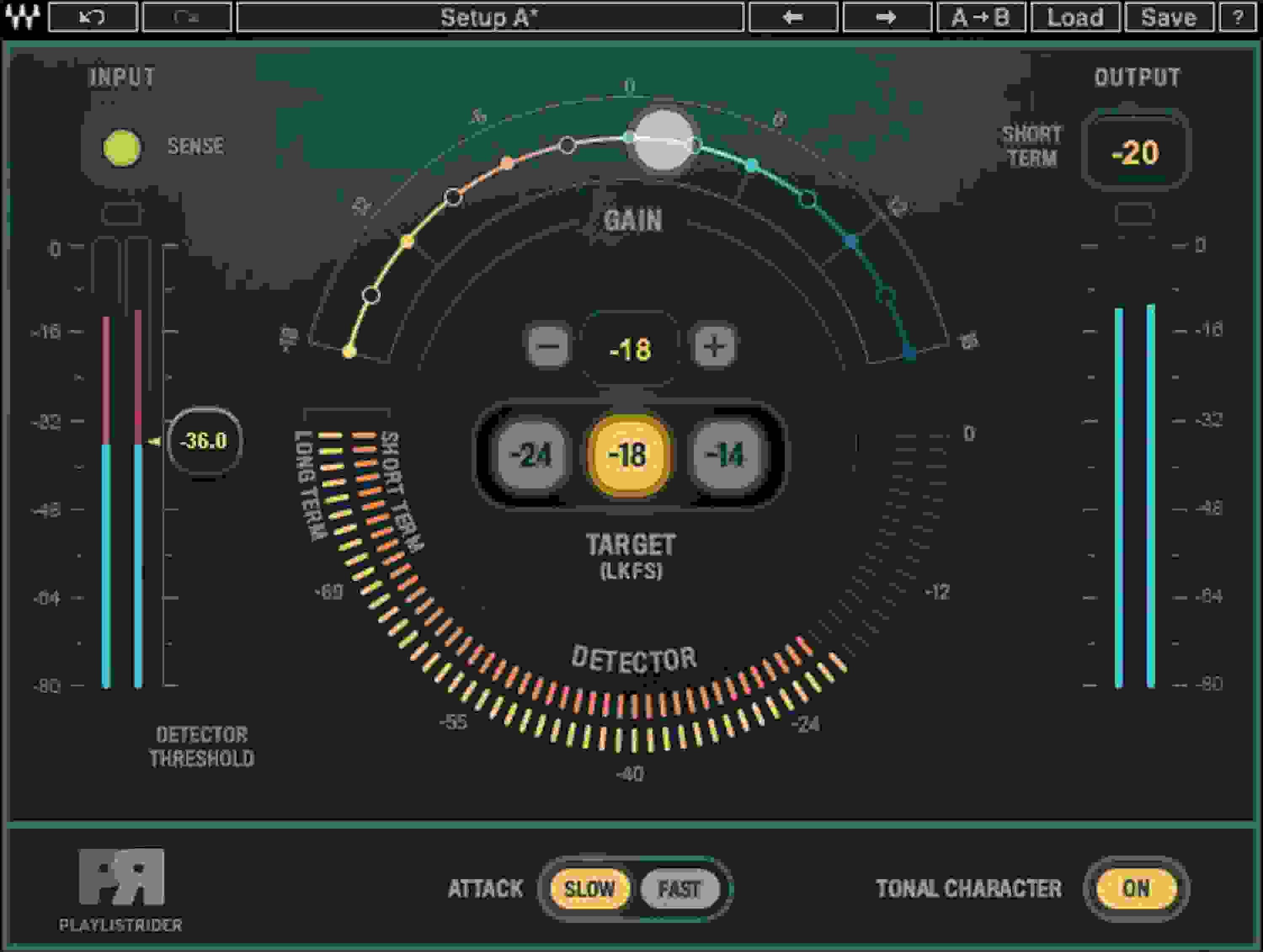Decrease target with minus button

coord(548,346)
